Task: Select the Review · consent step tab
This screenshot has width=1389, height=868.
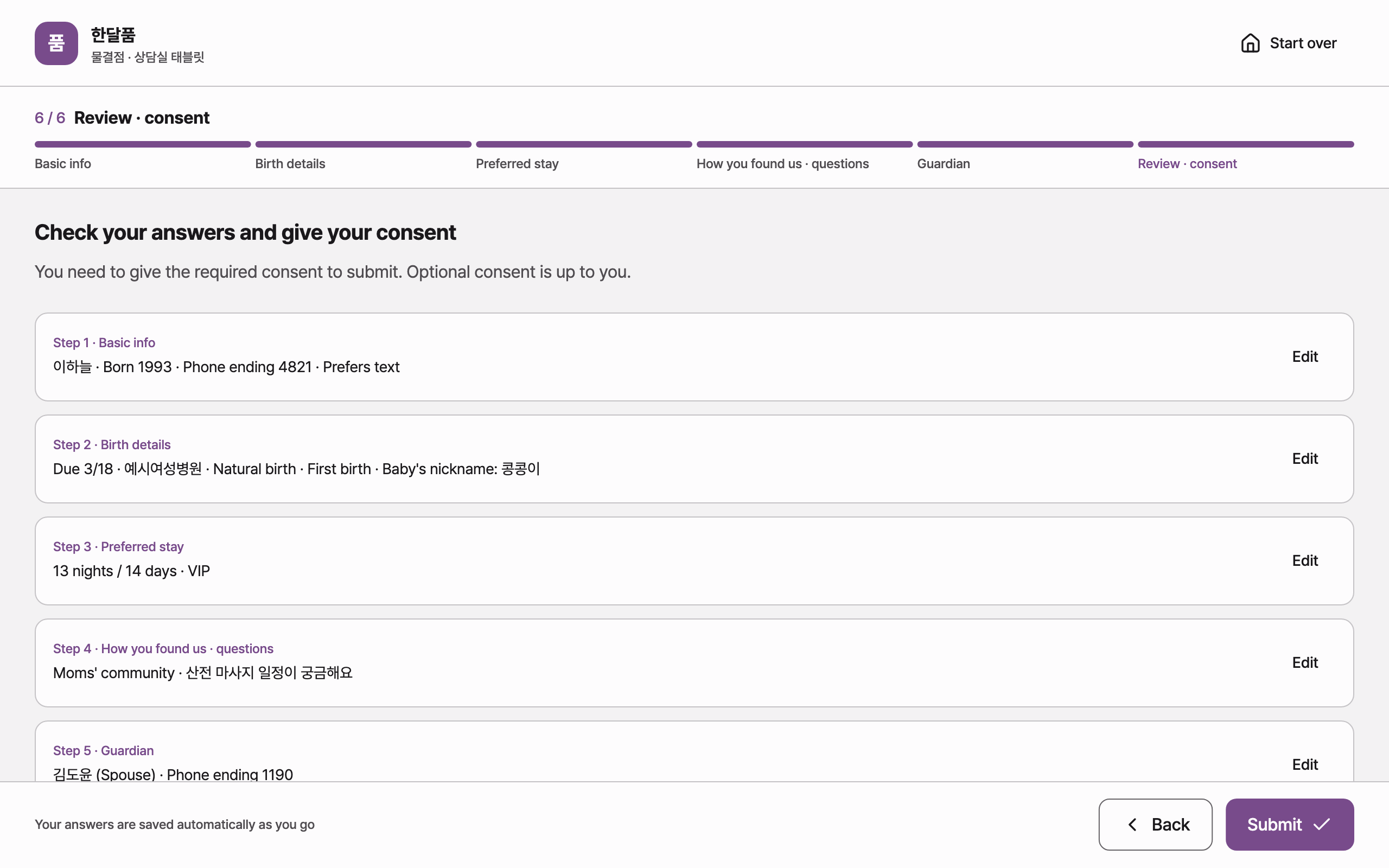Action: tap(1187, 164)
